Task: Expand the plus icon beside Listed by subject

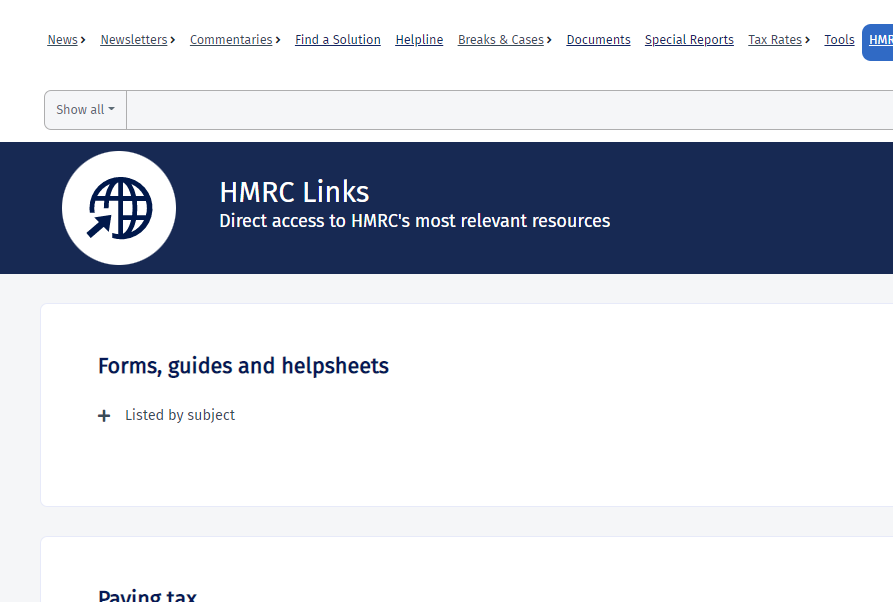Action: [x=104, y=416]
